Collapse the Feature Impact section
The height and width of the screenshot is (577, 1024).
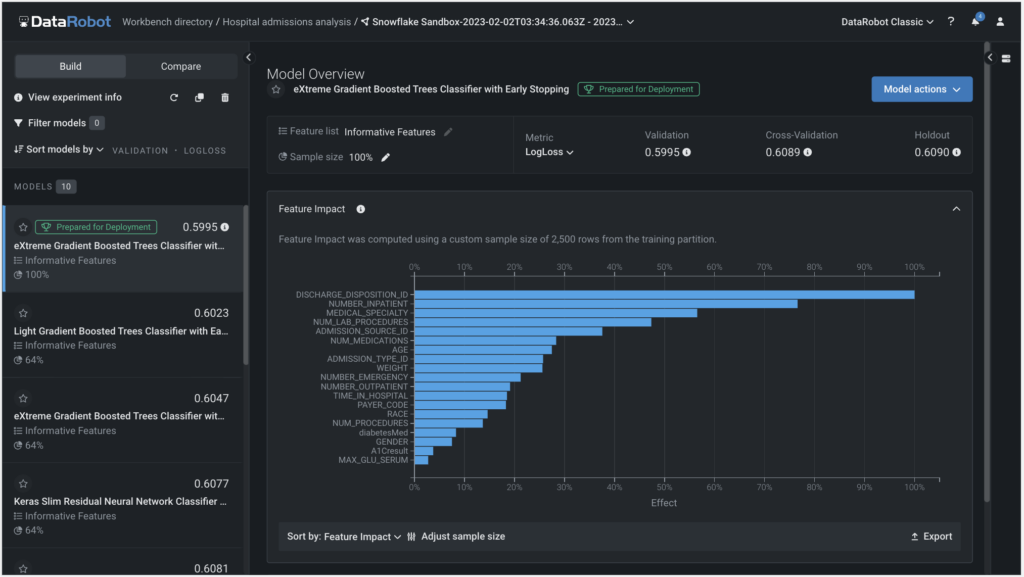coord(956,209)
